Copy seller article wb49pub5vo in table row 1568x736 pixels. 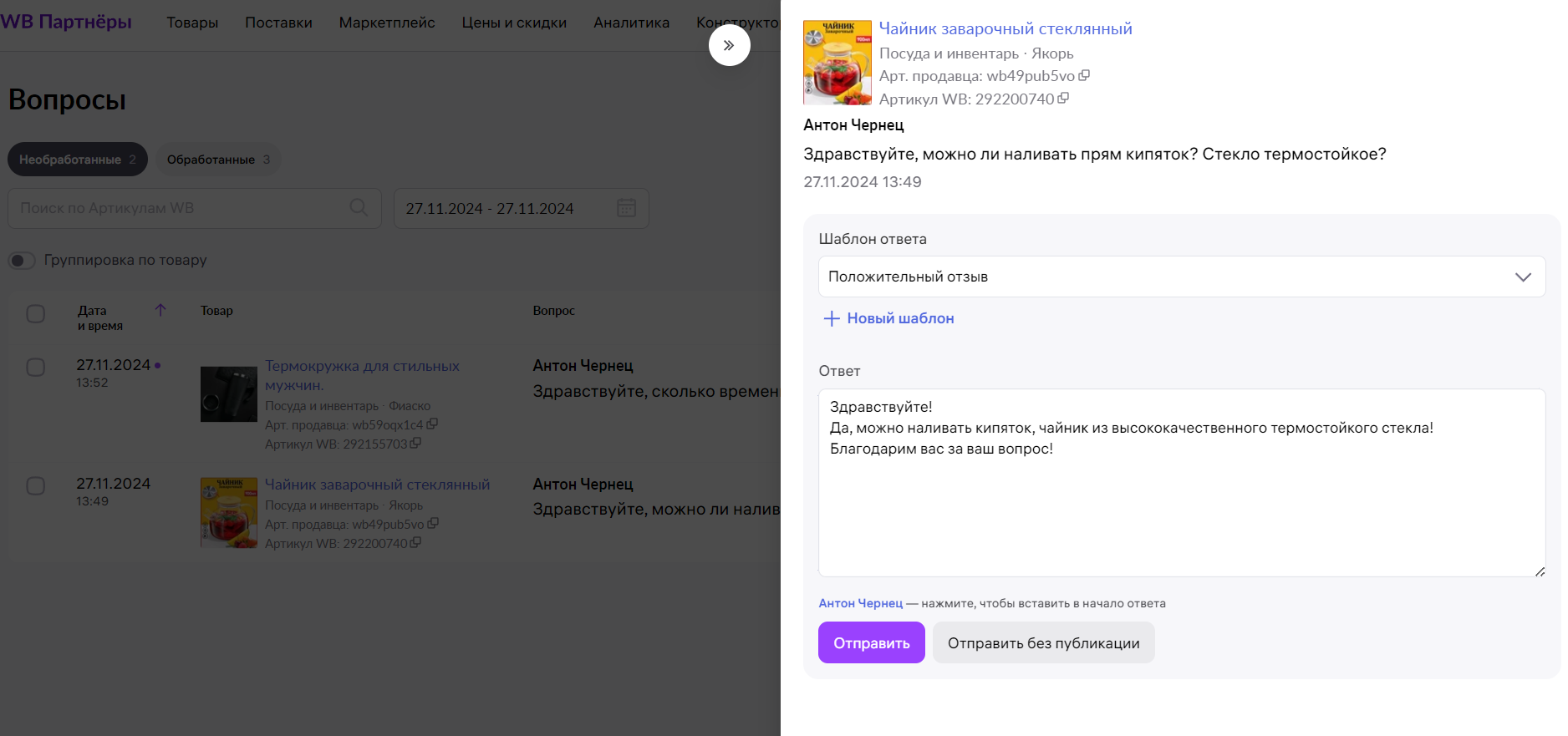[433, 524]
